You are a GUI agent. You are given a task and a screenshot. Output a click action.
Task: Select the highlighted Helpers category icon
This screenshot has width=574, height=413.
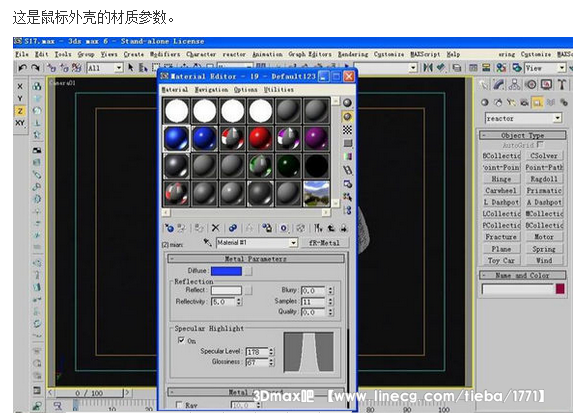click(537, 103)
